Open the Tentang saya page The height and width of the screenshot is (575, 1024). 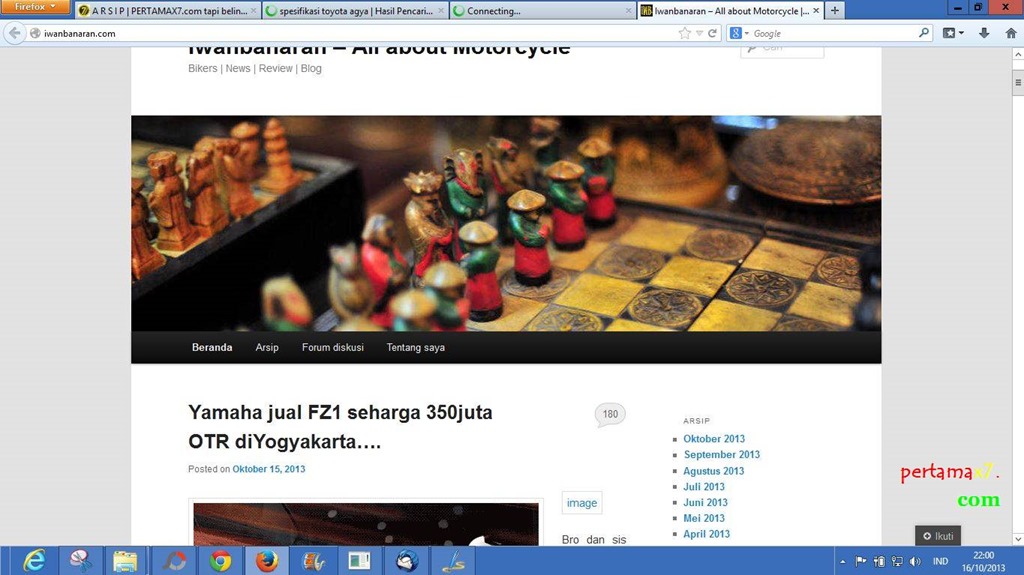[415, 347]
